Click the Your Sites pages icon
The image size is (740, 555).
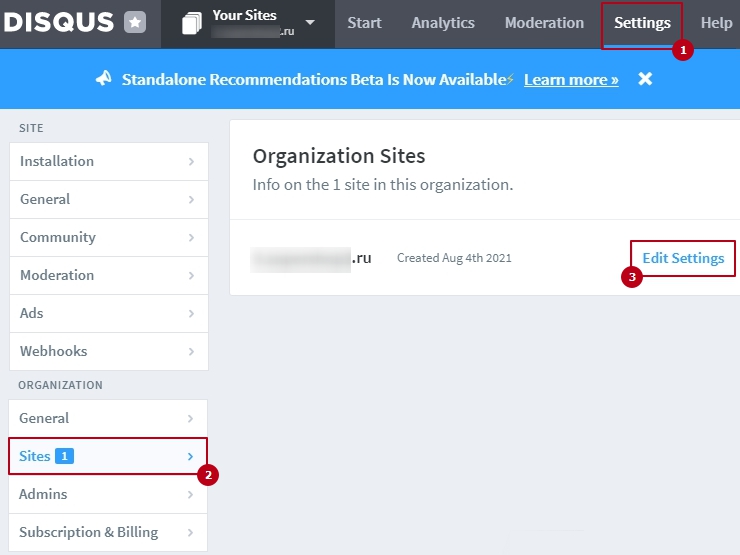(x=191, y=24)
